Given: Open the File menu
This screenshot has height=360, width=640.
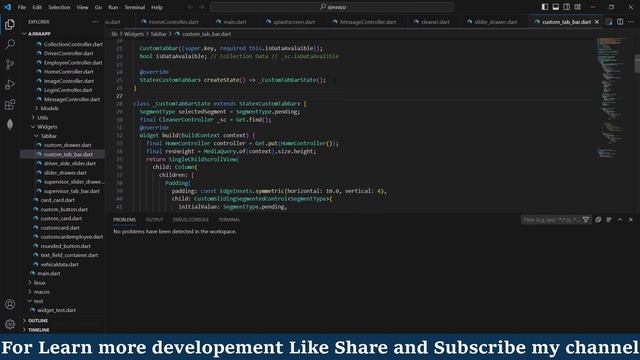Looking at the screenshot, I should (x=22, y=7).
